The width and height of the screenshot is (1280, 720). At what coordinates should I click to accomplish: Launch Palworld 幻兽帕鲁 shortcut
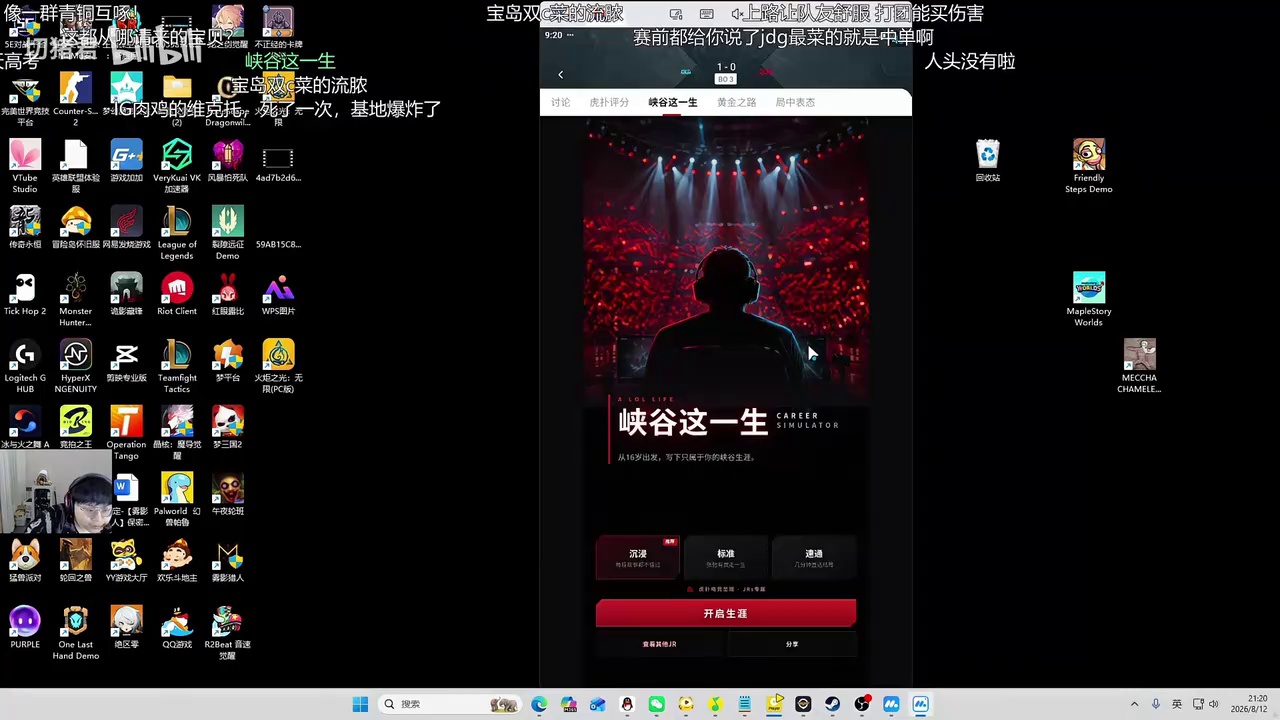[177, 499]
